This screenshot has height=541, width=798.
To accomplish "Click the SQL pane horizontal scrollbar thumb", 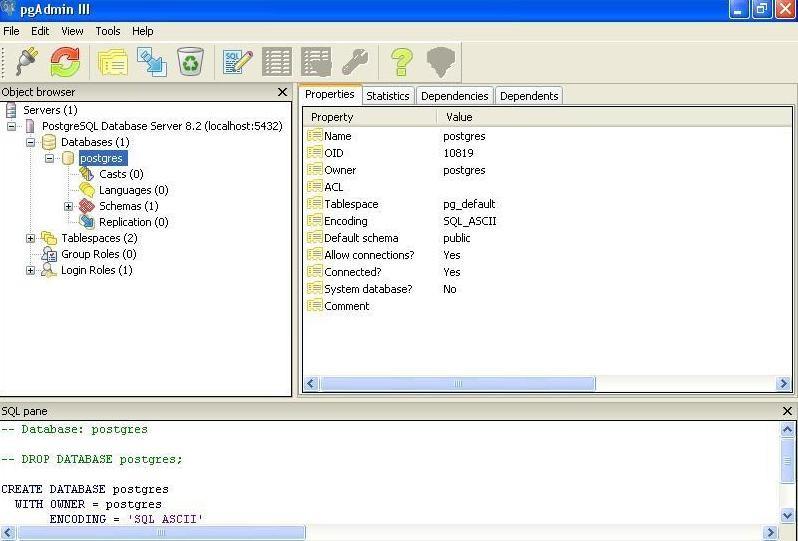I will (x=161, y=533).
